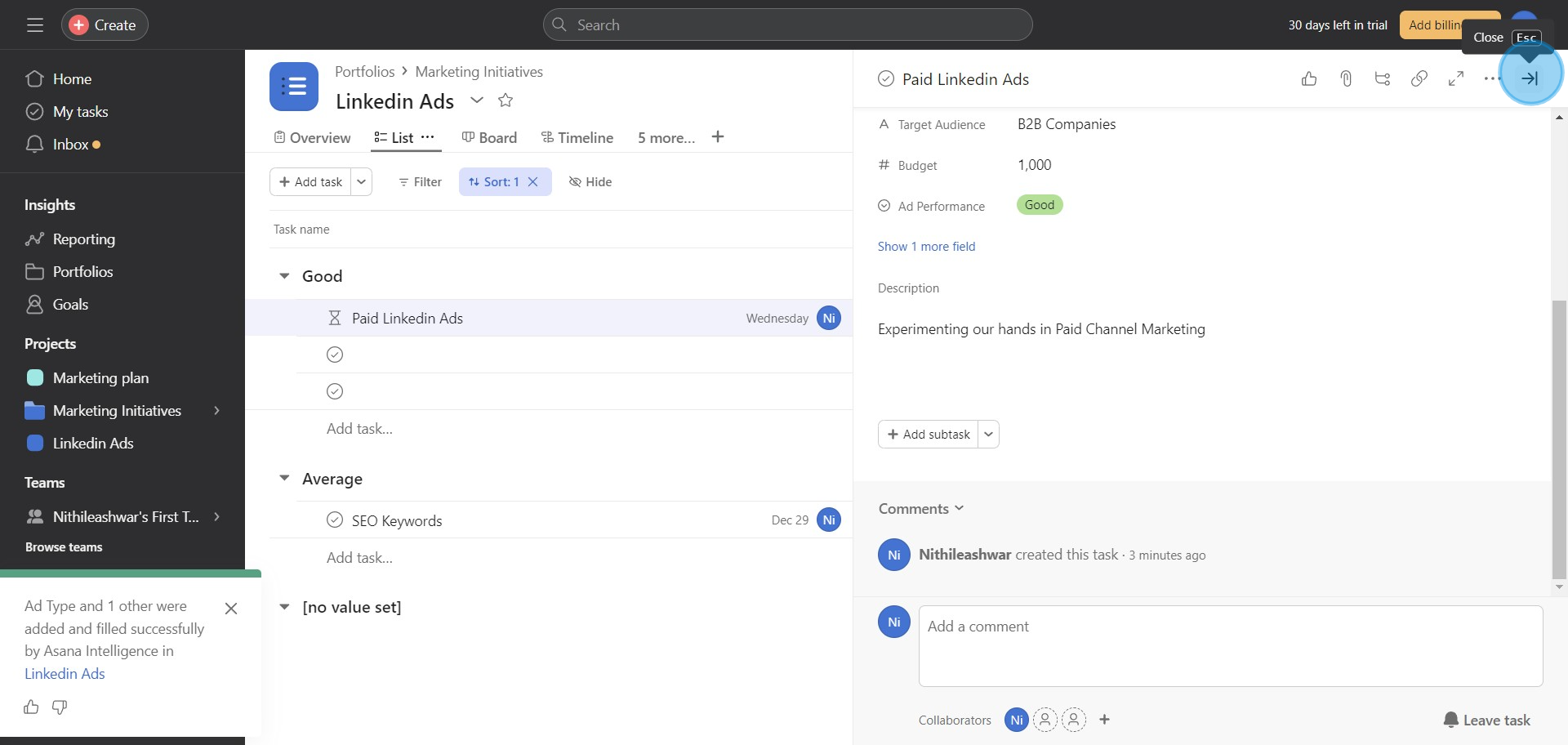Open Add subtask dropdown arrow

pos(989,435)
